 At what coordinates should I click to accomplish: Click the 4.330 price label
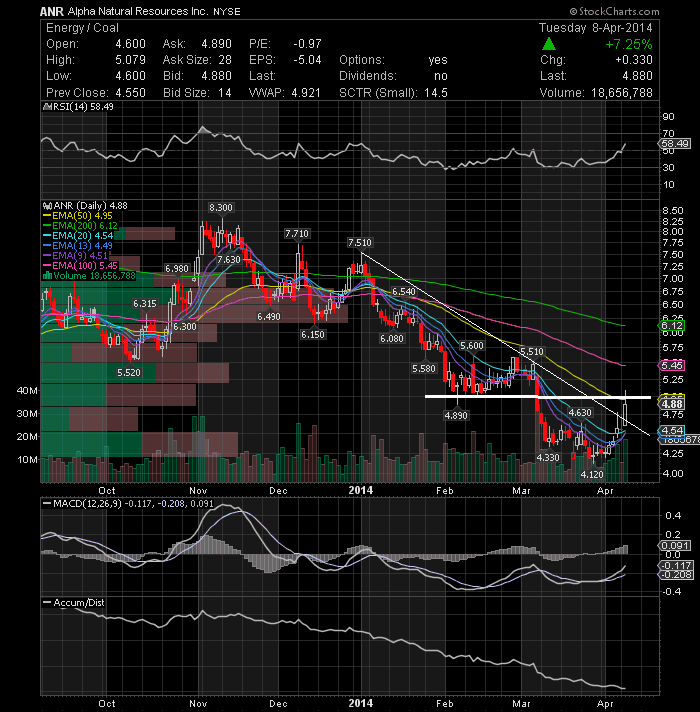click(548, 457)
